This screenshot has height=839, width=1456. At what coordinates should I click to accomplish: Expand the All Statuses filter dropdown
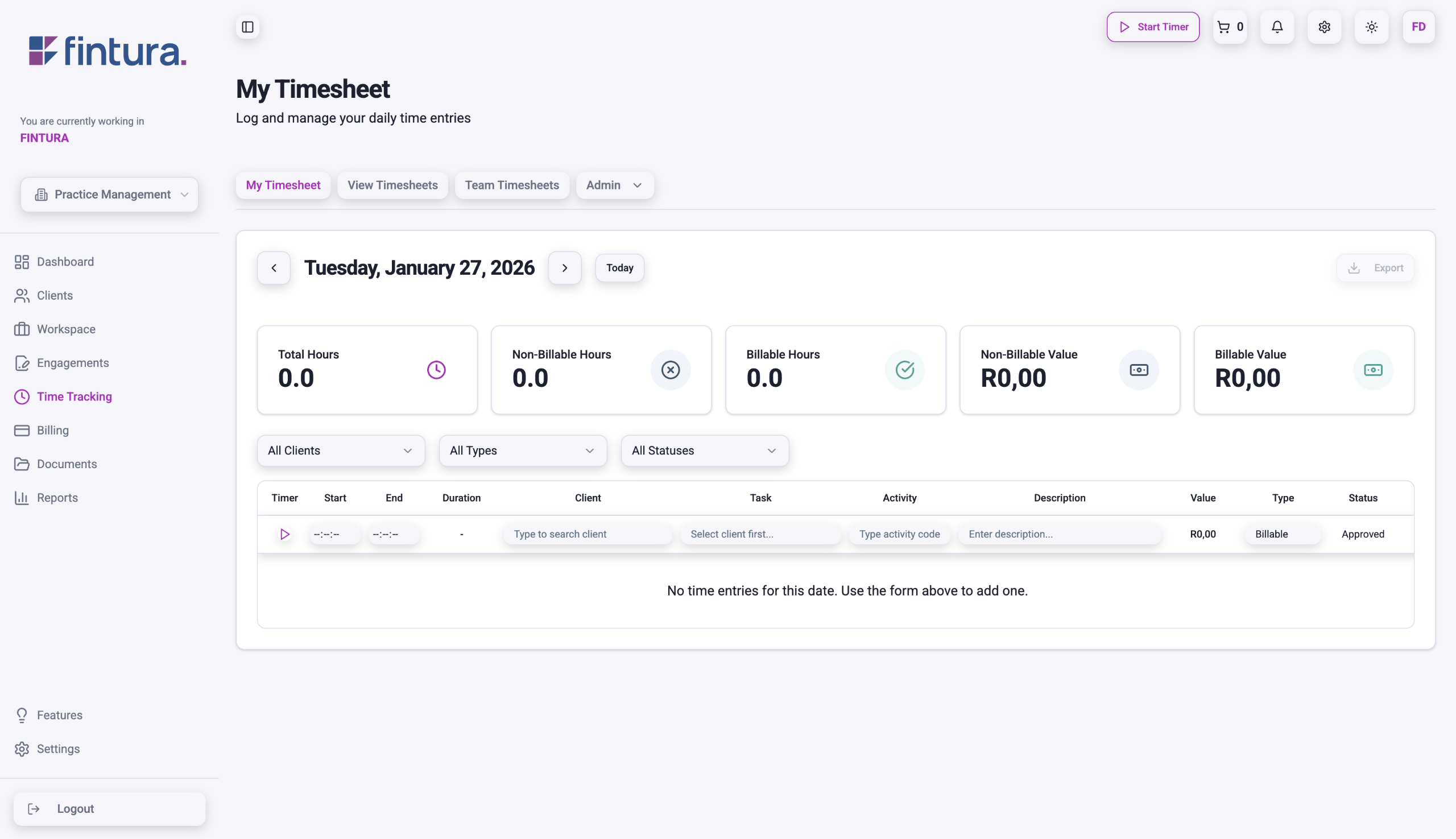[x=704, y=451]
